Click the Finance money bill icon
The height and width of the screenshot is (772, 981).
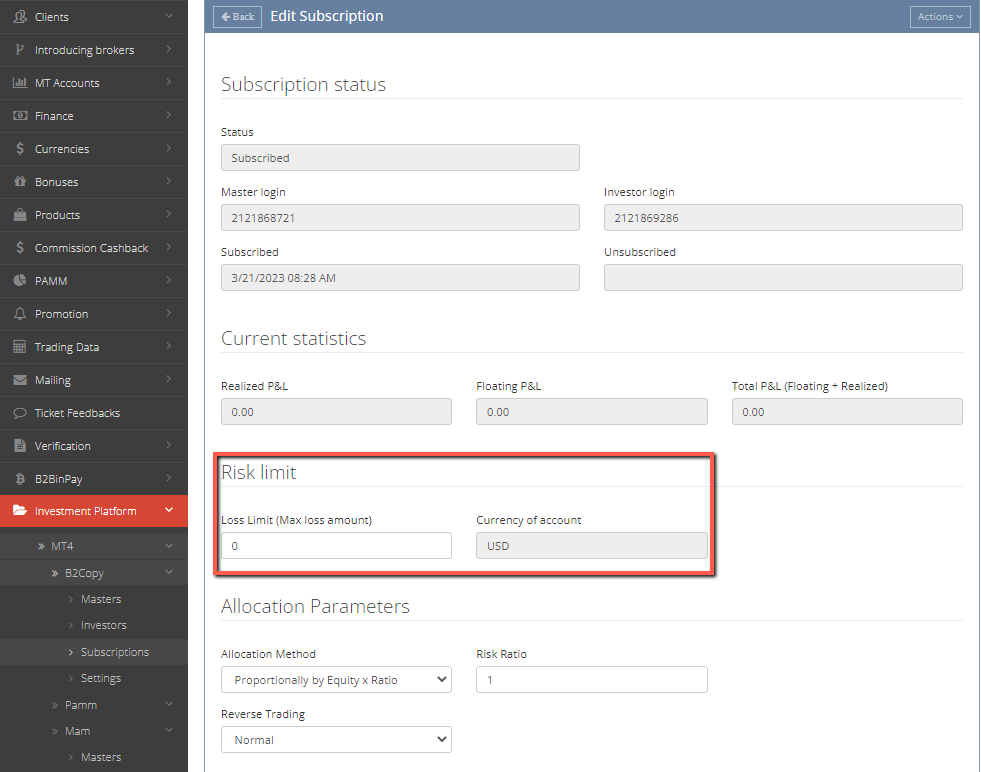click(20, 116)
